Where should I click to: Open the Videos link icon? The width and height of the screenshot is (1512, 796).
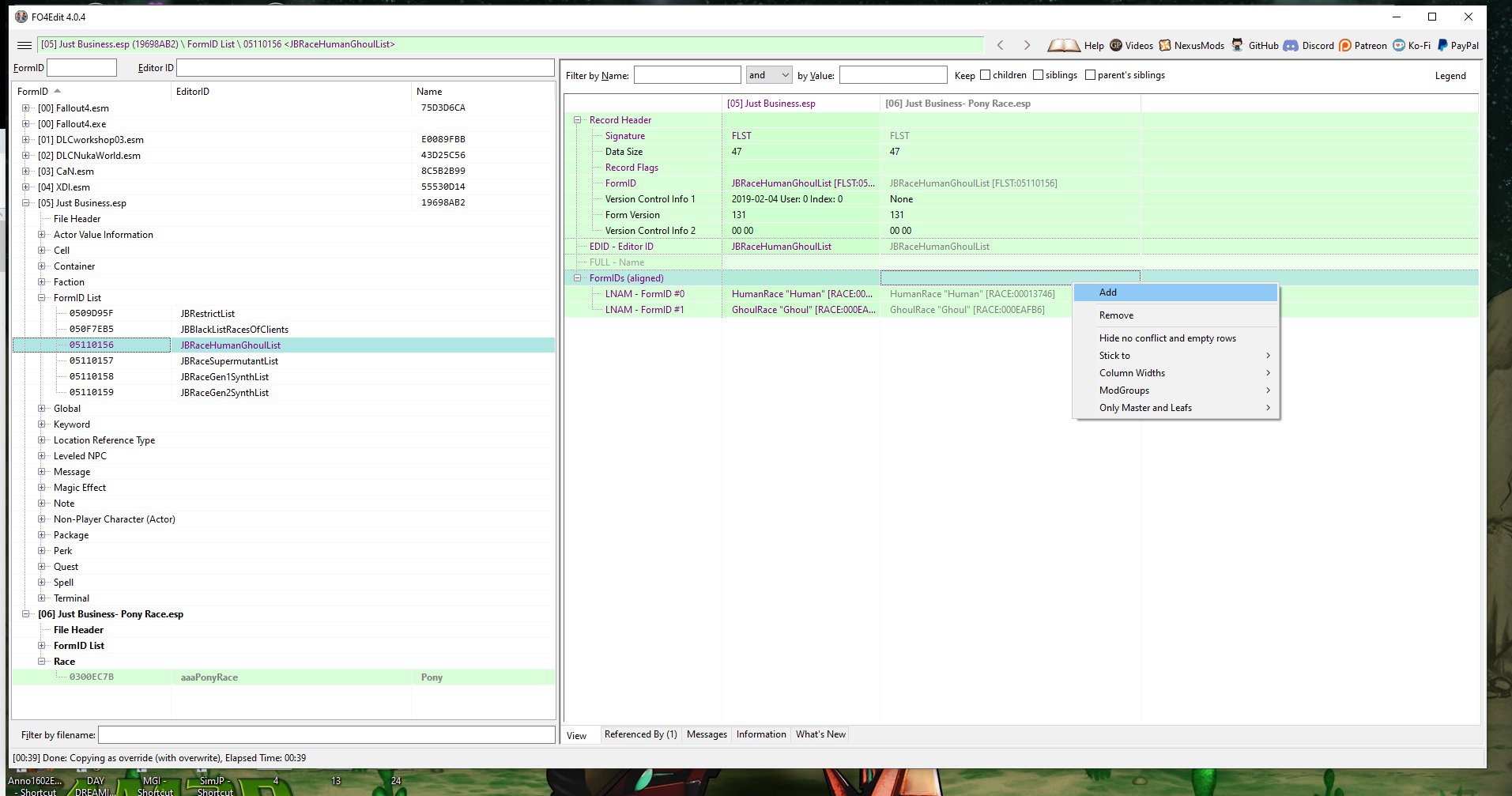coord(1116,45)
